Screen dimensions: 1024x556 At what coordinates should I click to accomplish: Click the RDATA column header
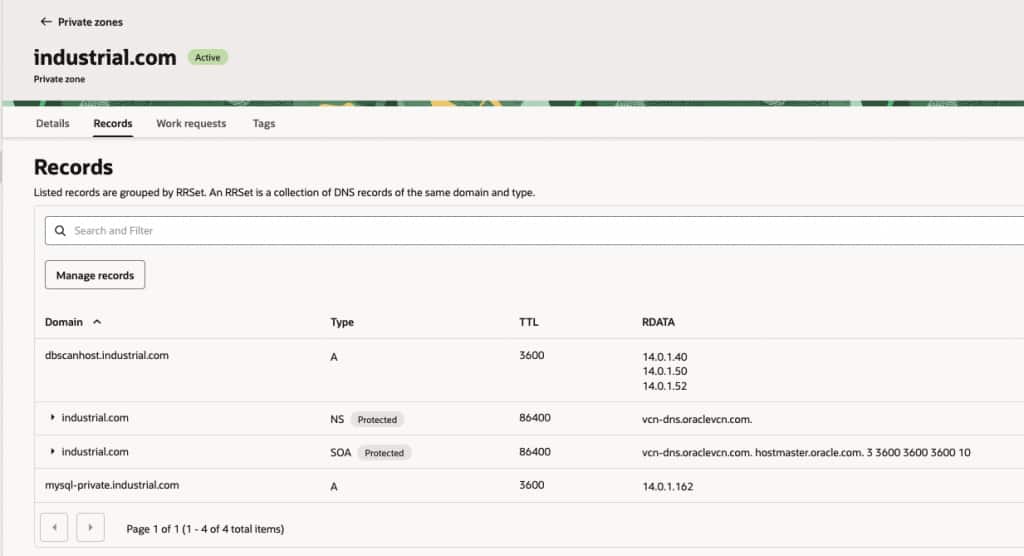[x=658, y=322]
